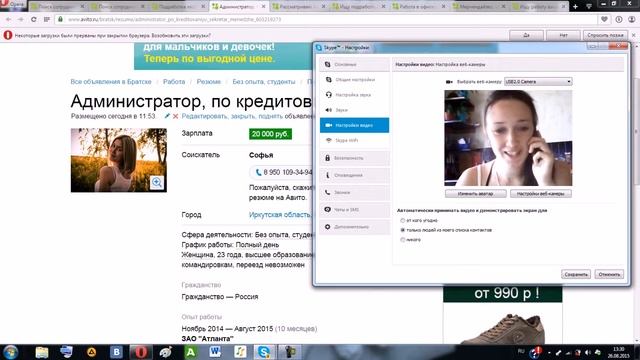The image size is (640, 360).
Task: Click the heart bookmark icon in address bar
Action: (604, 19)
